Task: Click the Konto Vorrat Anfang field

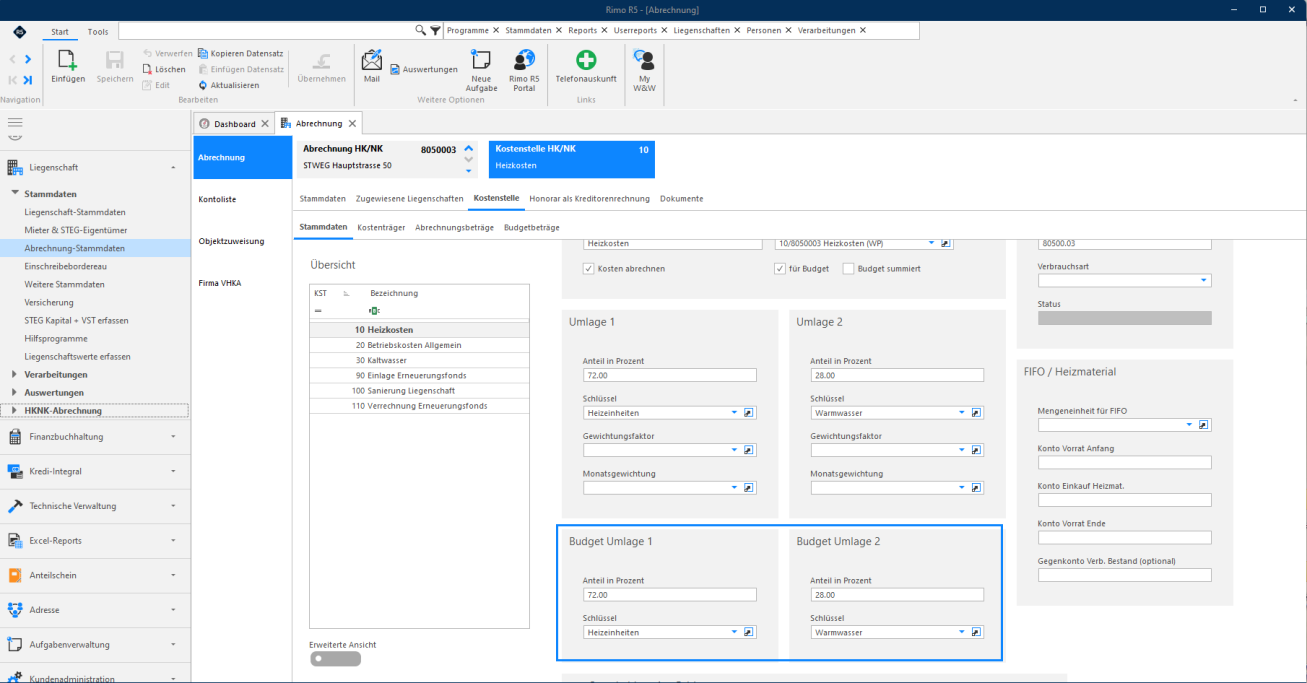Action: 1125,463
